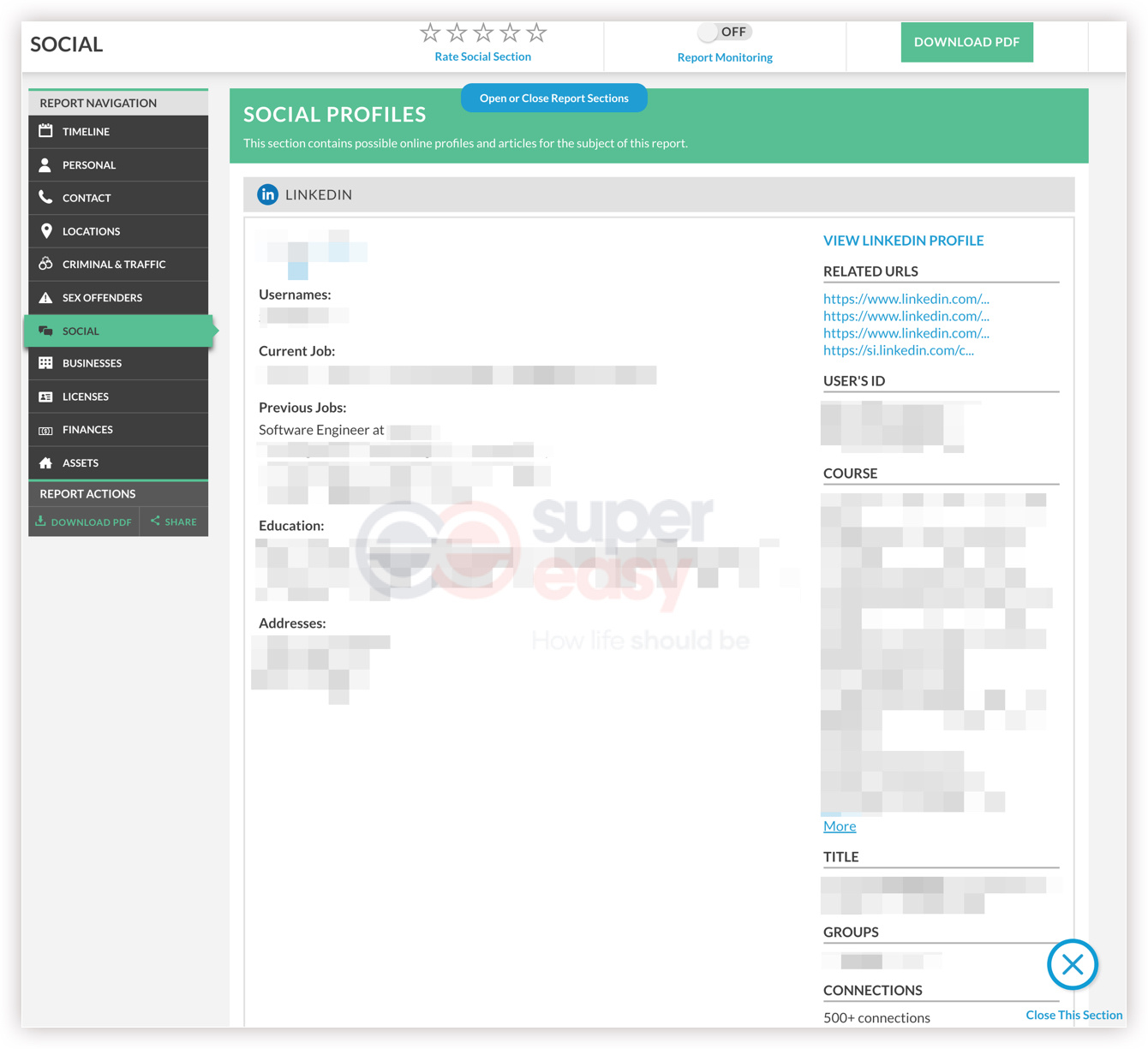Open the Businesses section
This screenshot has width=1148, height=1049.
point(118,363)
